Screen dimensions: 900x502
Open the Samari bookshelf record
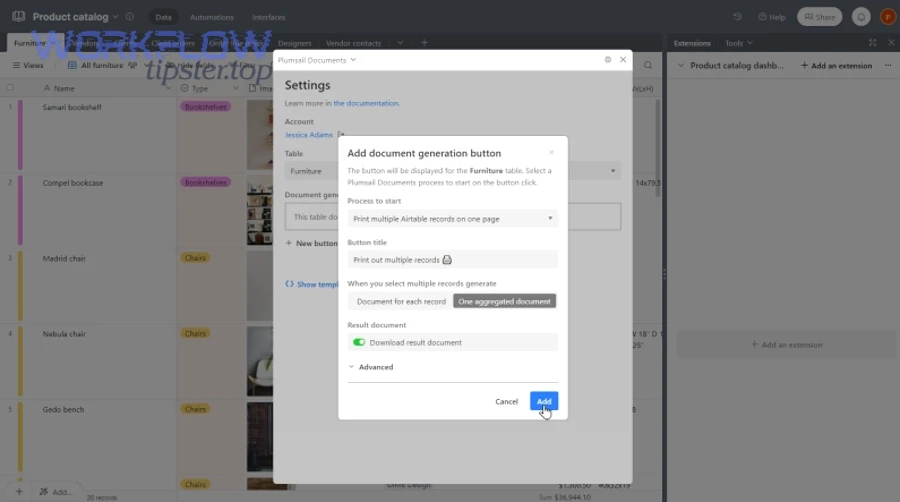72,107
